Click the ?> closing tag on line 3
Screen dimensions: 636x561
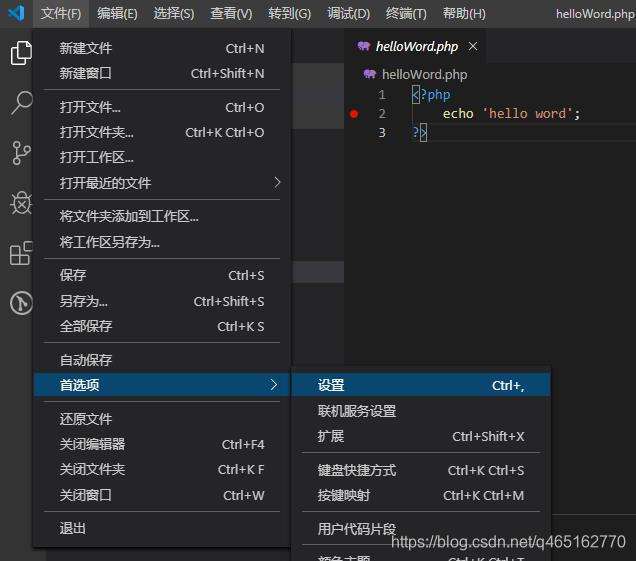point(419,133)
